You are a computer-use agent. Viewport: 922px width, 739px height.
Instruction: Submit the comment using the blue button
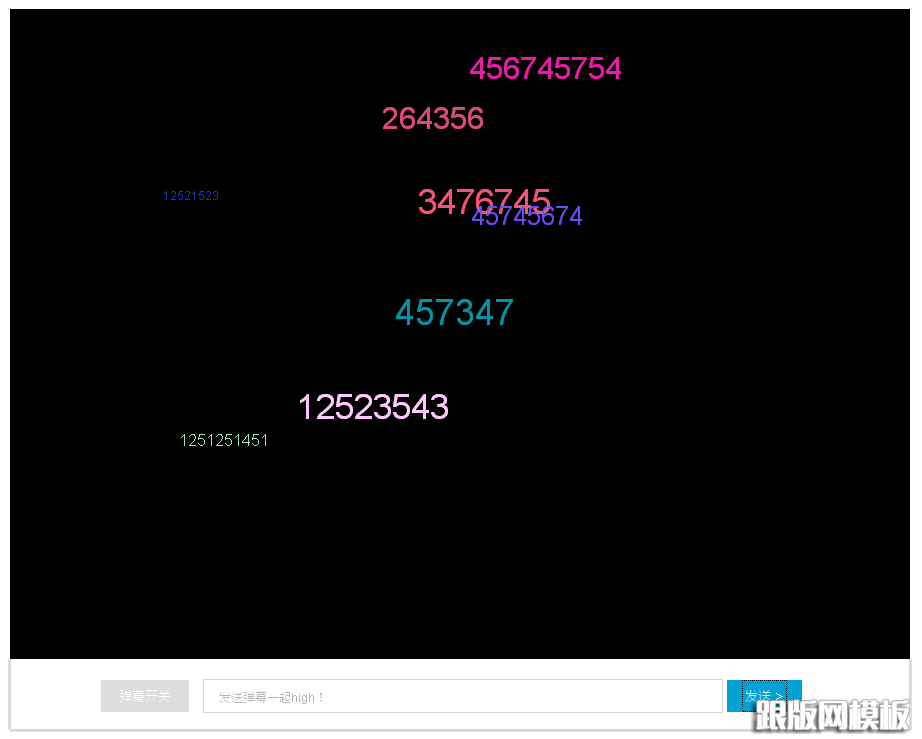tap(763, 695)
